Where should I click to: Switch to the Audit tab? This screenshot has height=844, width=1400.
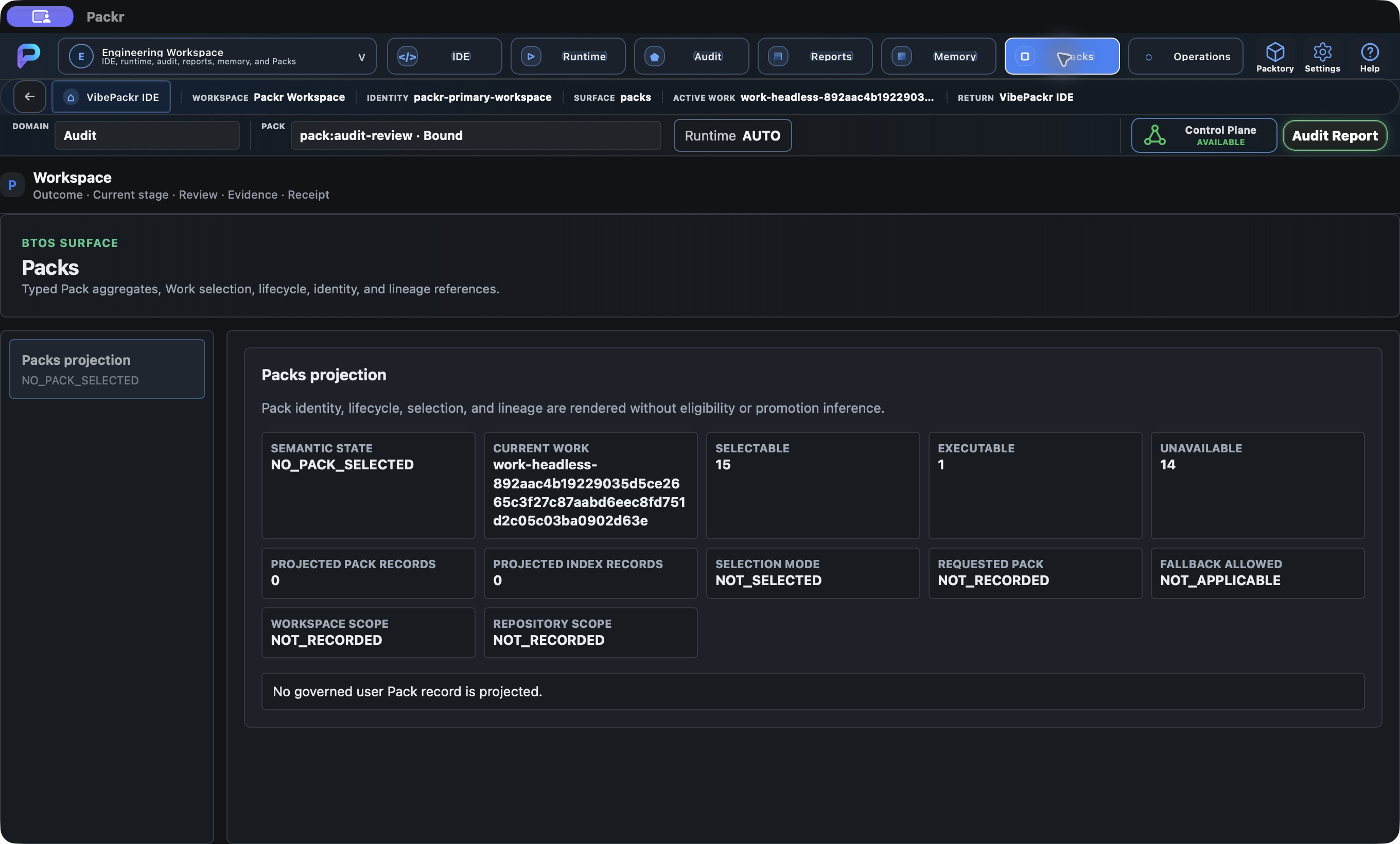[x=691, y=56]
